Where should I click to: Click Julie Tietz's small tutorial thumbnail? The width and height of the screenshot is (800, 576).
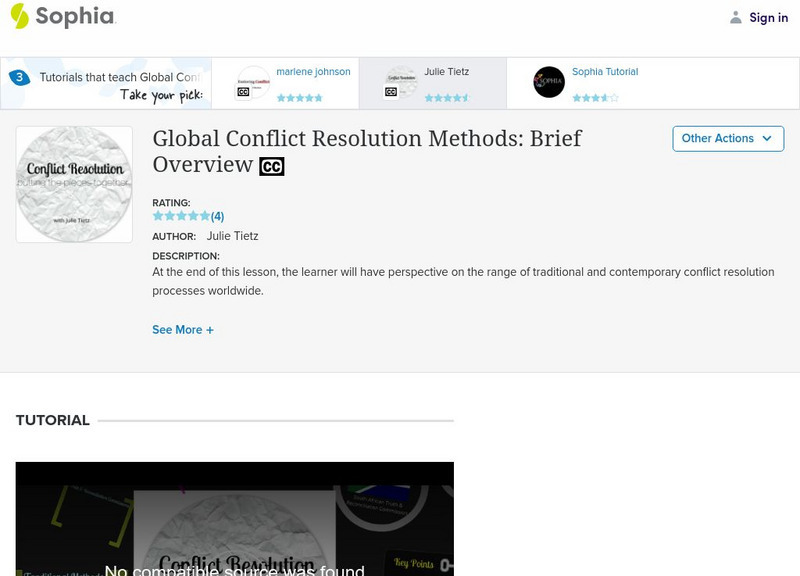401,82
